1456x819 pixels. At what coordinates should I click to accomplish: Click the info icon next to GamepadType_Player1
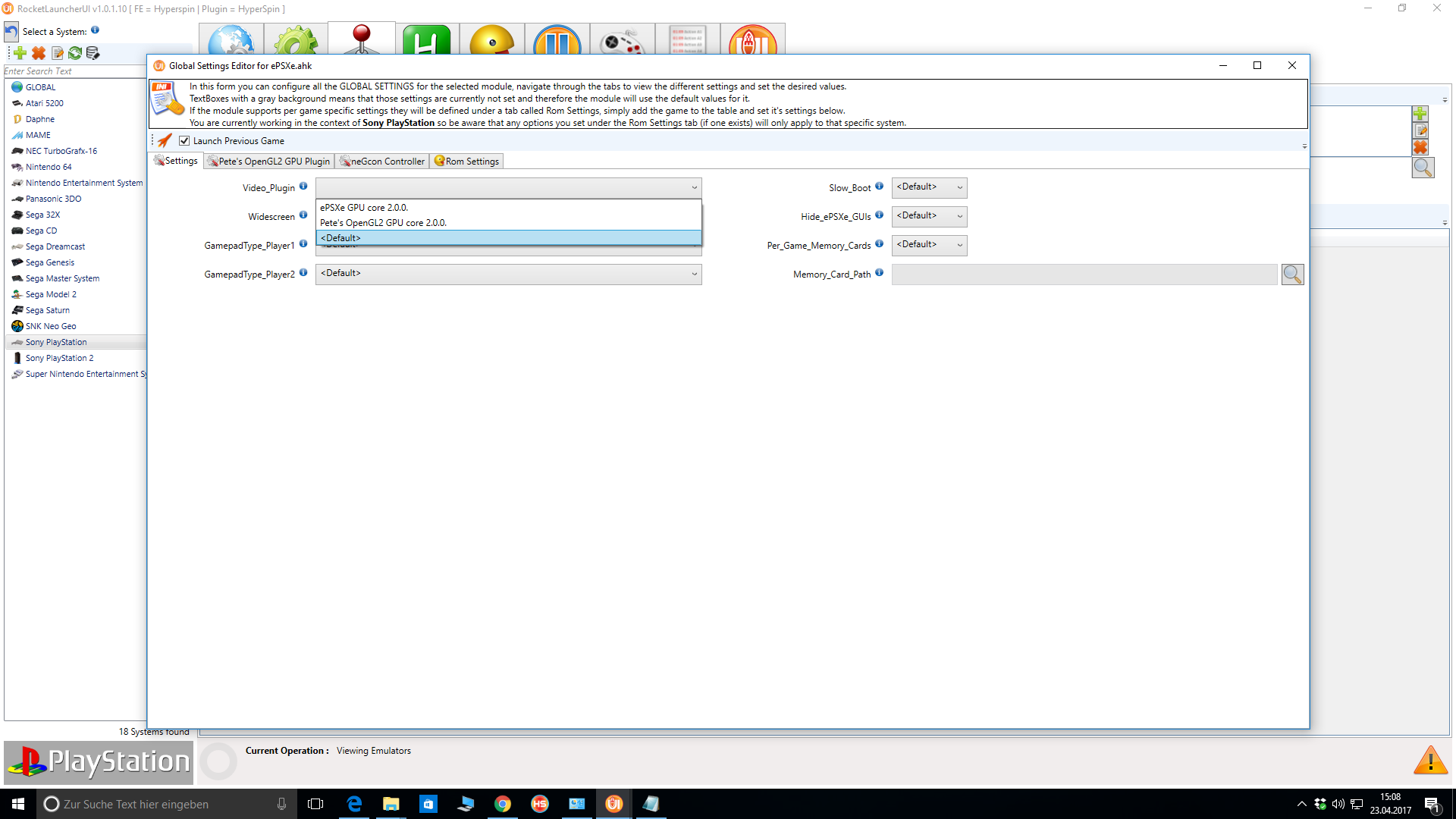coord(303,244)
